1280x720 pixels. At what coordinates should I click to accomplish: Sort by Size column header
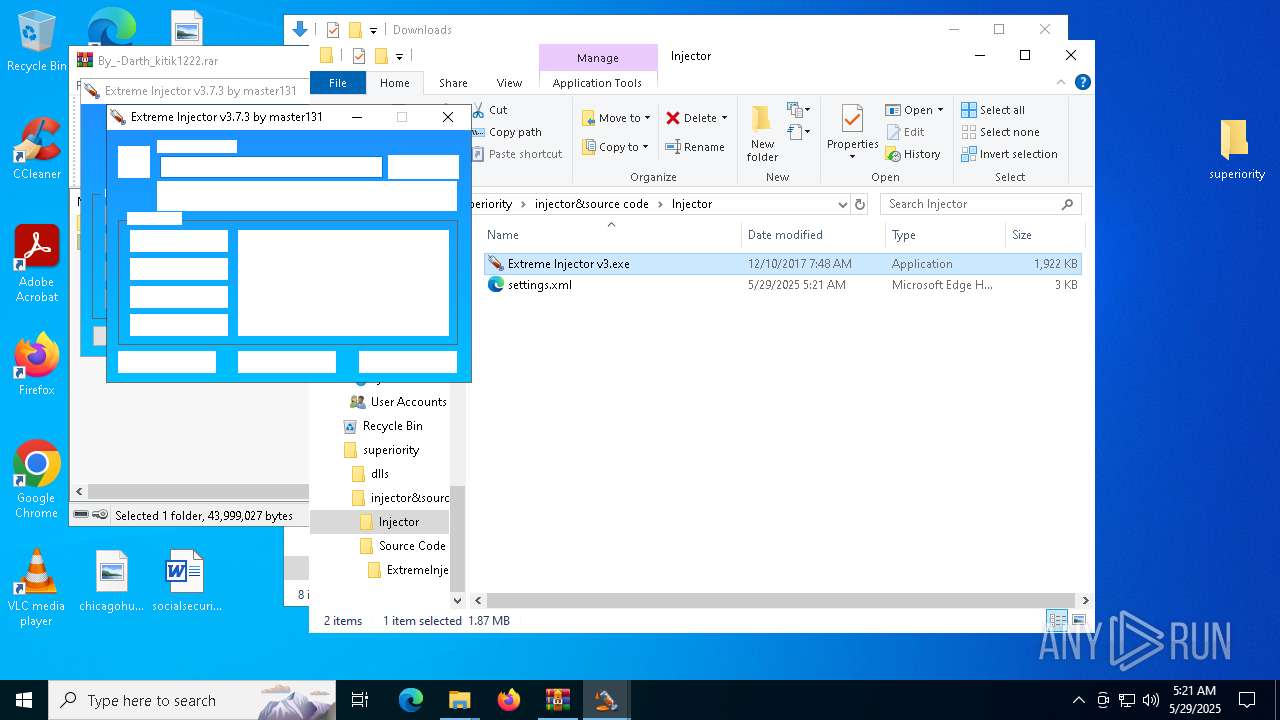click(1045, 235)
